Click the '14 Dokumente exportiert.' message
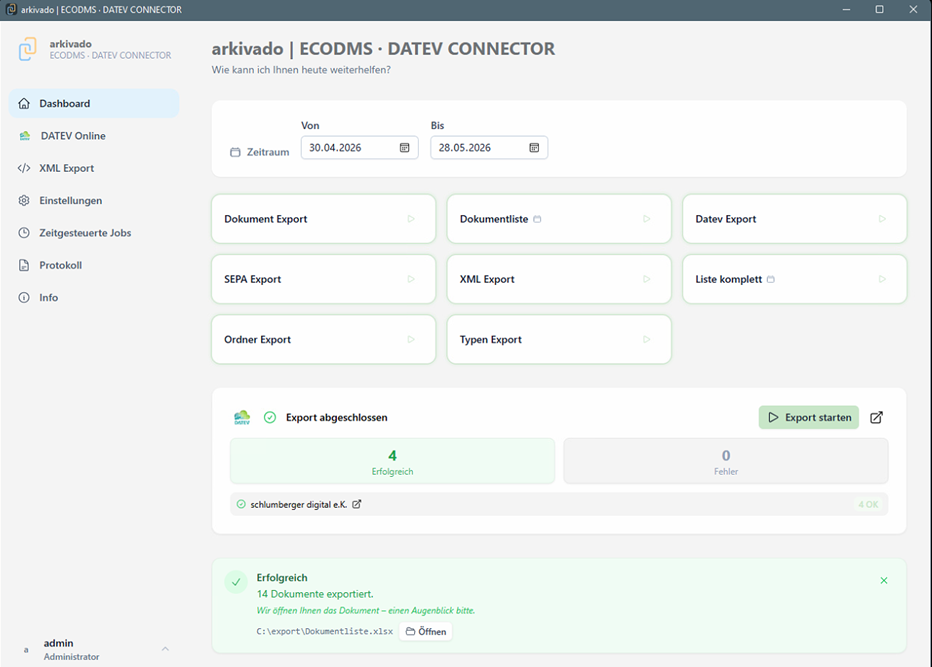The height and width of the screenshot is (667, 932). coord(315,594)
